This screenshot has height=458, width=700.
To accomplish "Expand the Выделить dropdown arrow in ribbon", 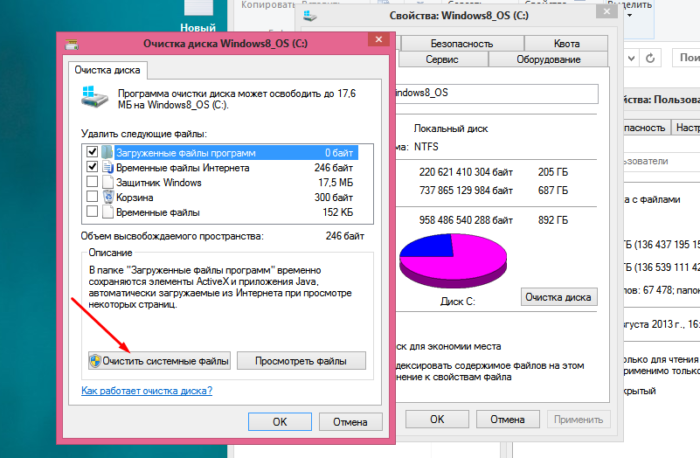I will [630, 16].
